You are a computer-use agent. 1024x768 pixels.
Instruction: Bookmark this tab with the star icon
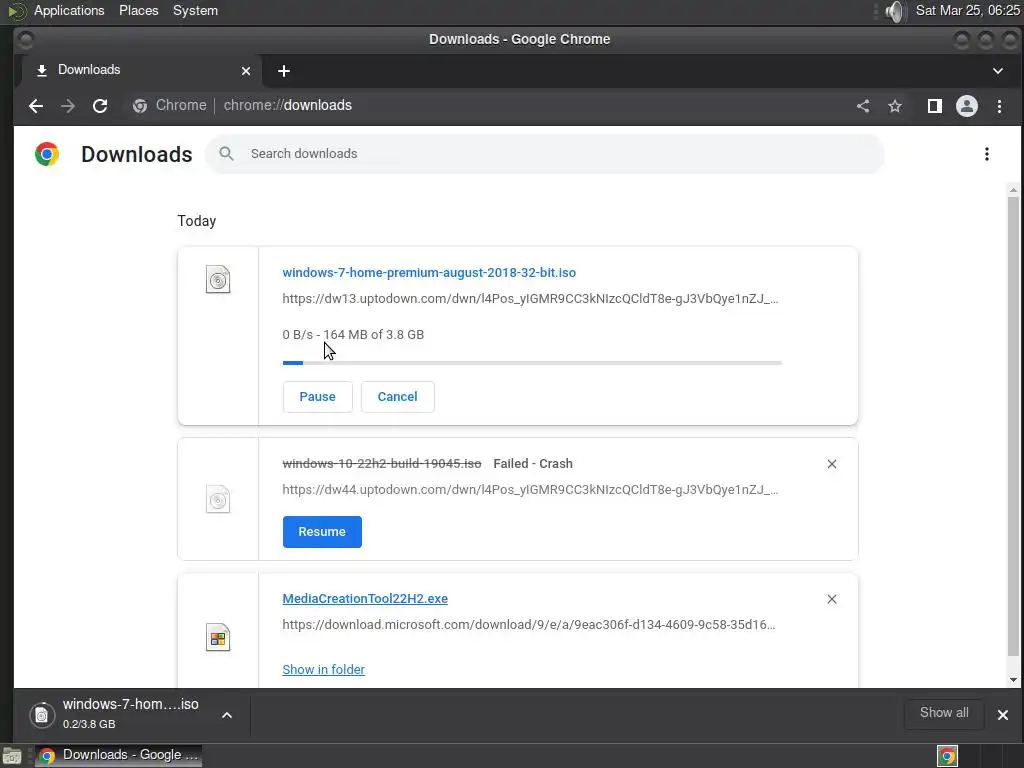point(895,106)
